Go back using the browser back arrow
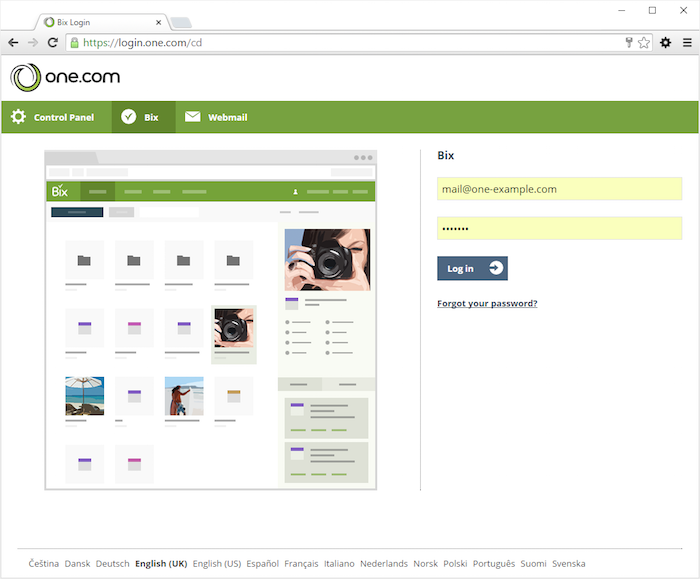Screen dimensions: 700x579 [x=13, y=42]
